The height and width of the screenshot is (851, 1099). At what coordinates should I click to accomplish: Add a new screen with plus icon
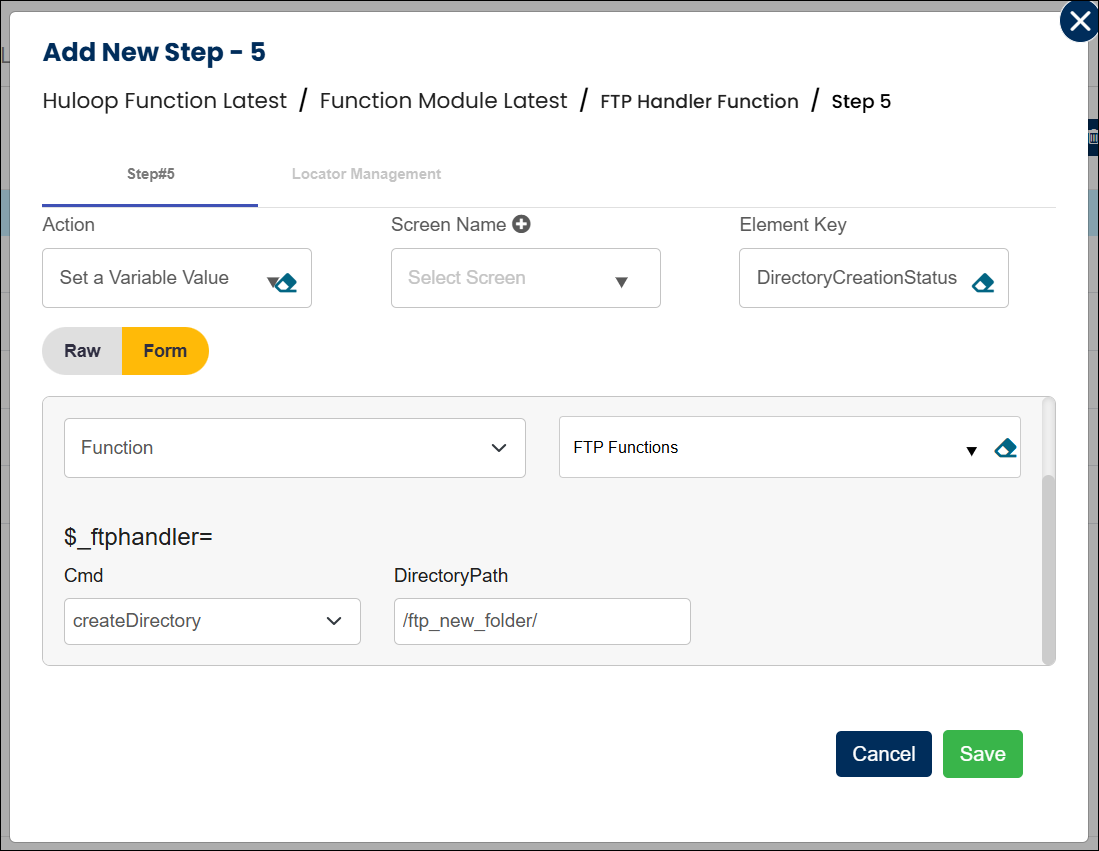point(521,224)
